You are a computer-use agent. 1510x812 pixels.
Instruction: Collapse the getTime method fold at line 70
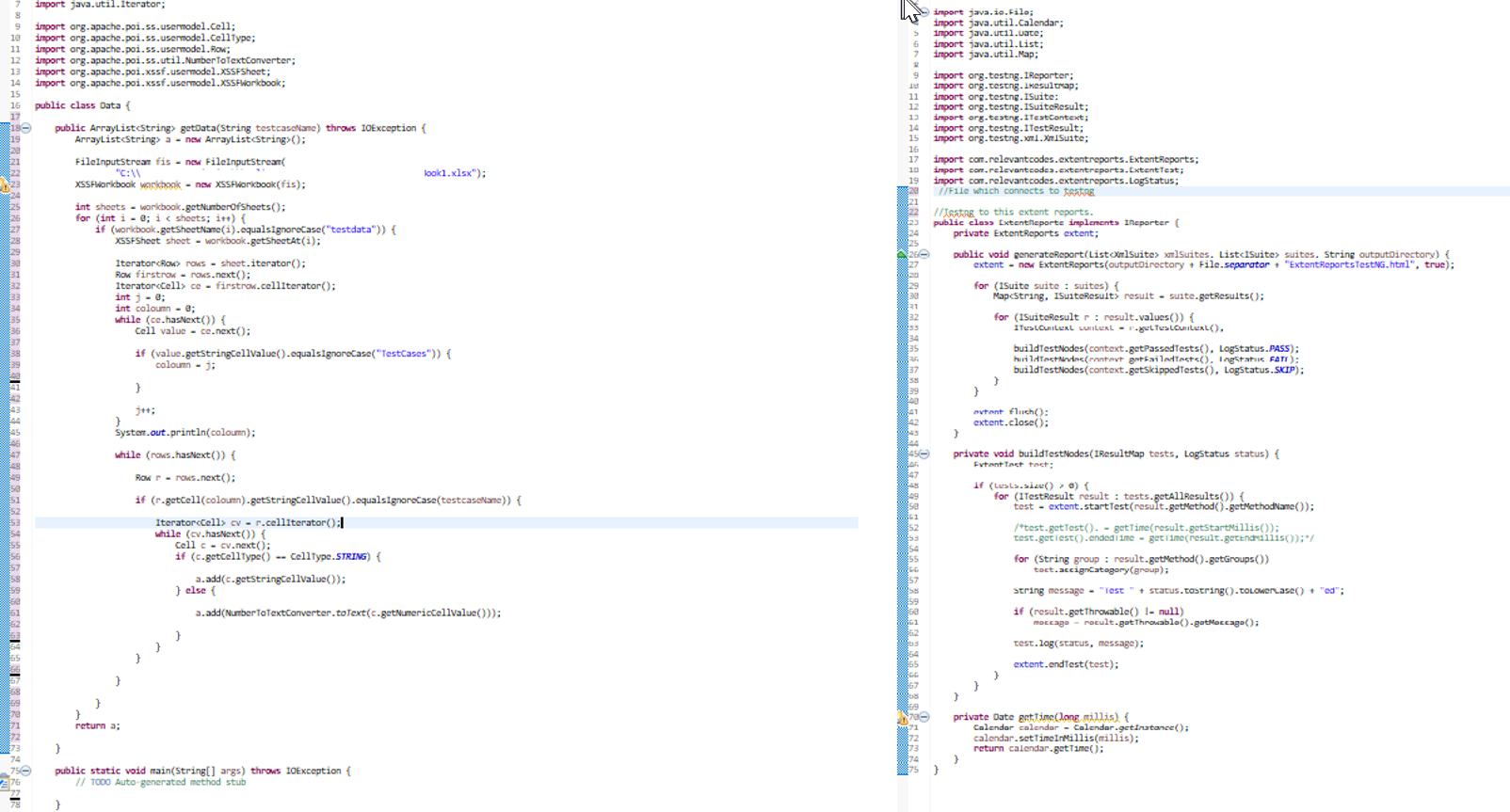(924, 717)
